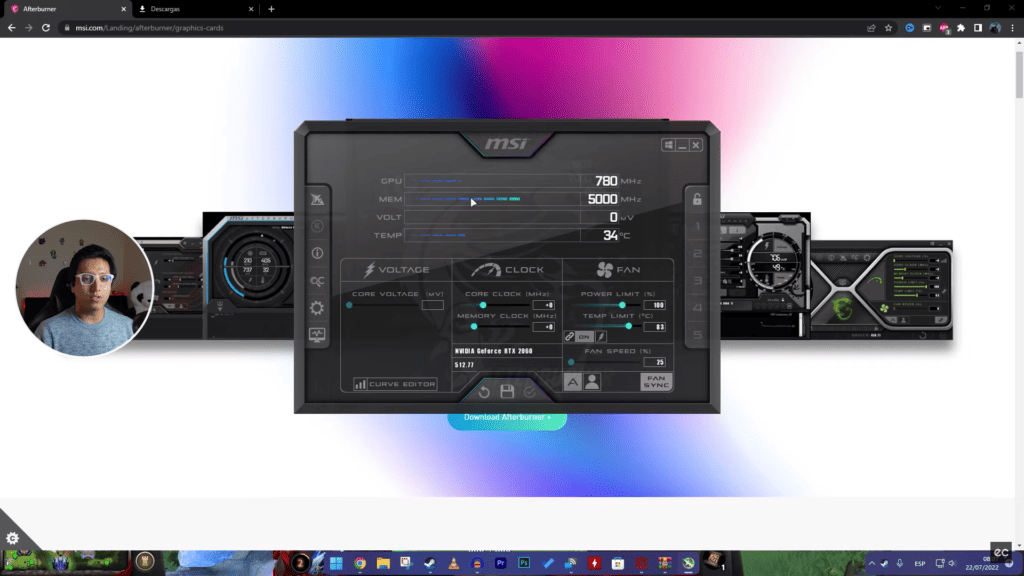Click the Download Afterburner button
Viewport: 1024px width, 576px height.
click(x=507, y=421)
